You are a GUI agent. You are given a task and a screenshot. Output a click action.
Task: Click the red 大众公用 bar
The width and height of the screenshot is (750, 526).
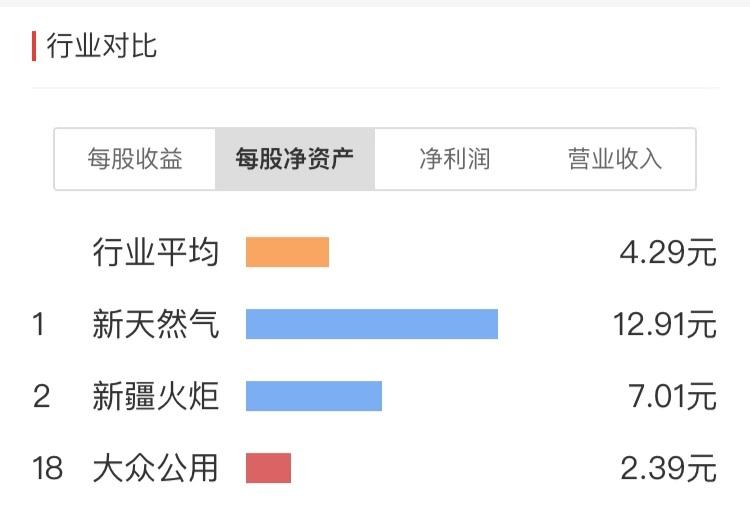pyautogui.click(x=268, y=468)
